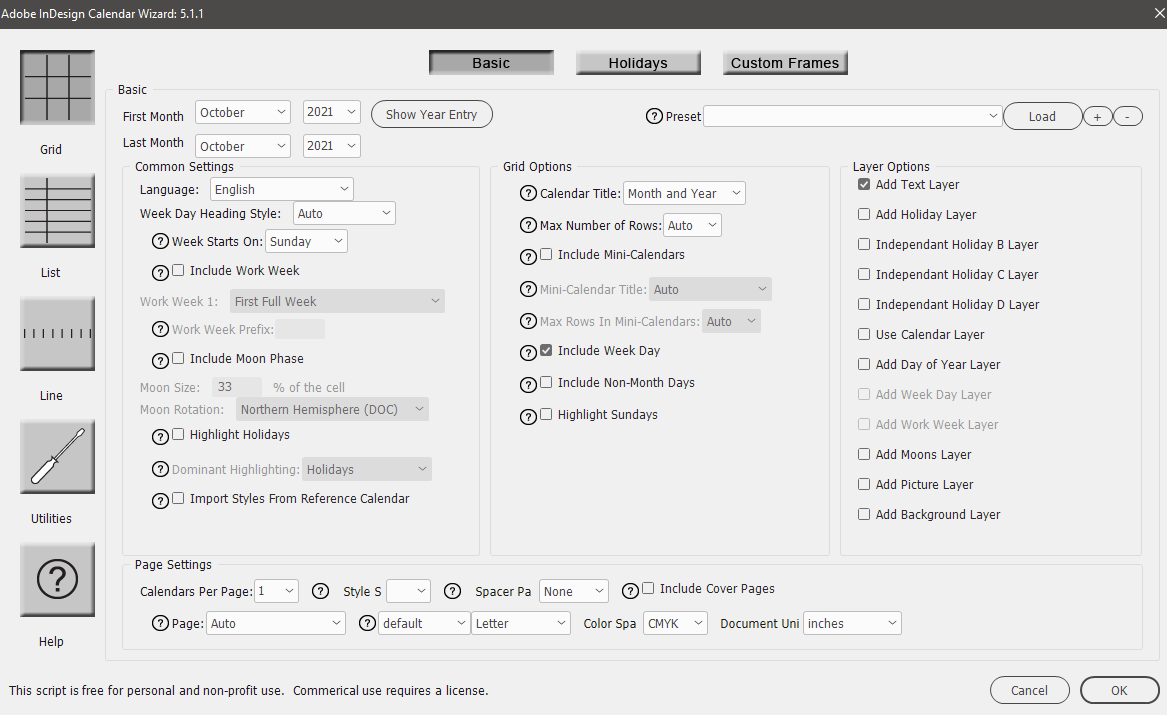This screenshot has height=715, width=1167.
Task: Open the Help question mark icon
Action: 57,580
